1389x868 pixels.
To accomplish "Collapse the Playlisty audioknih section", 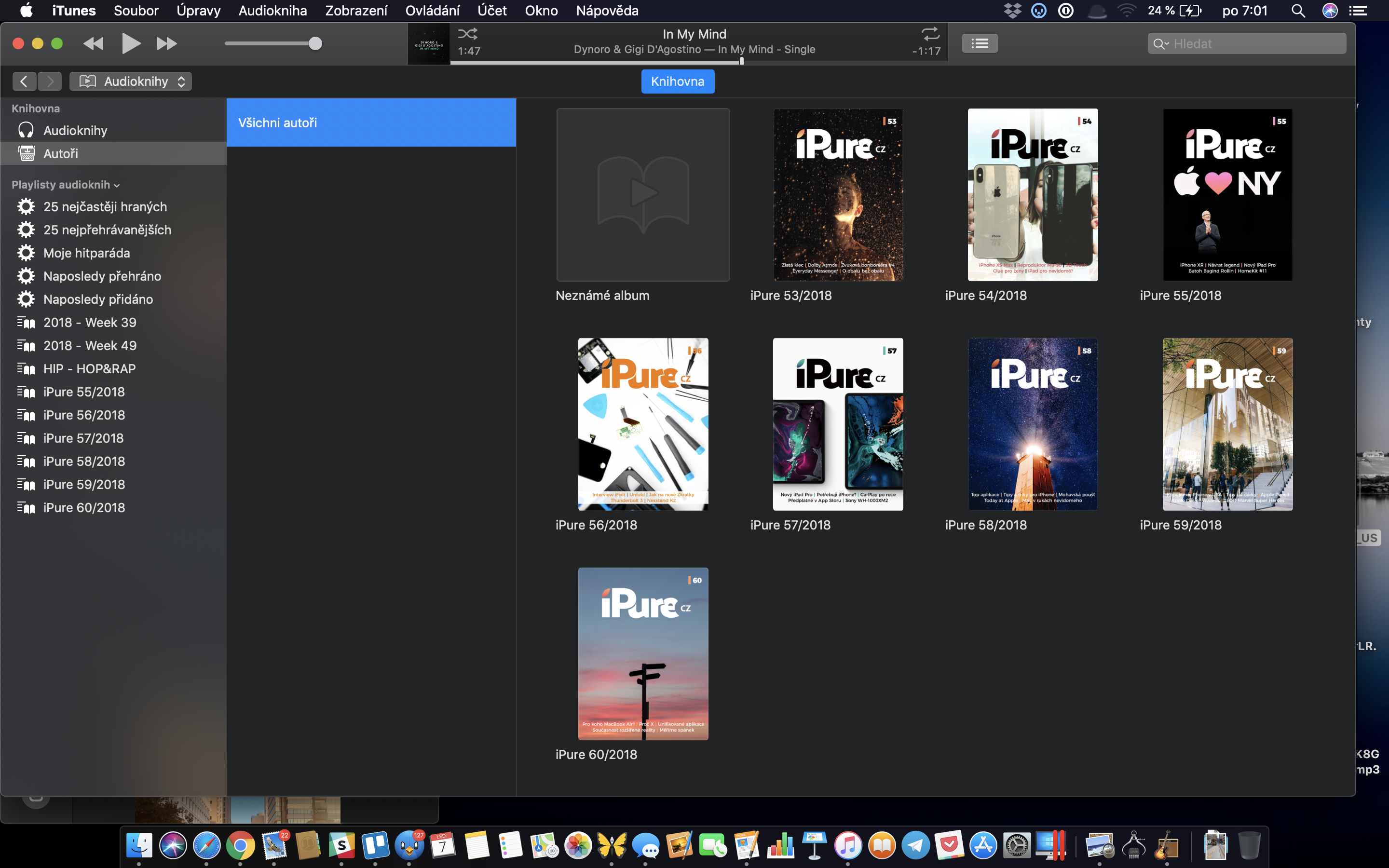I will (117, 186).
